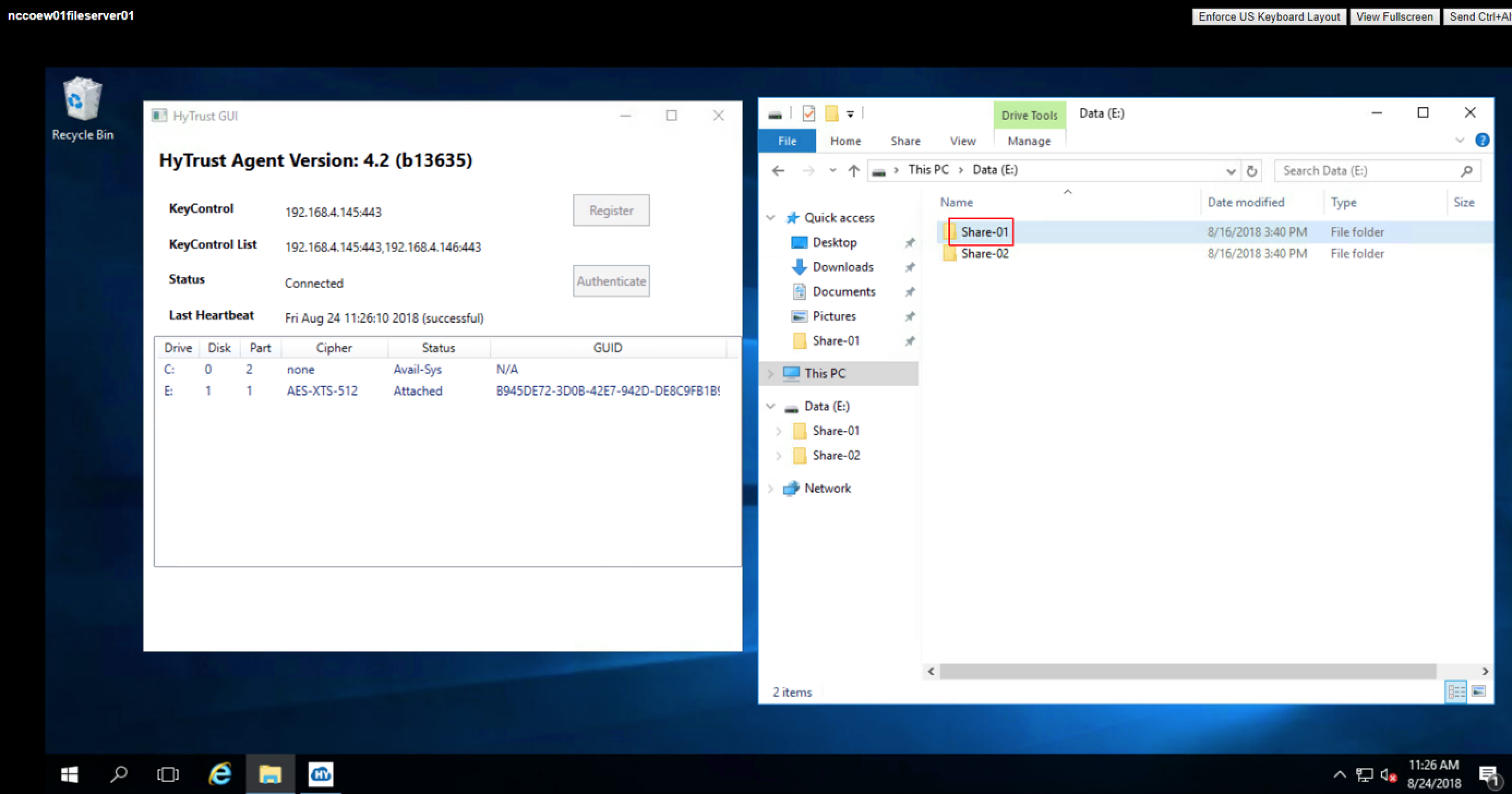Collapse Data (E:) tree node
The image size is (1512, 794).
tap(771, 406)
